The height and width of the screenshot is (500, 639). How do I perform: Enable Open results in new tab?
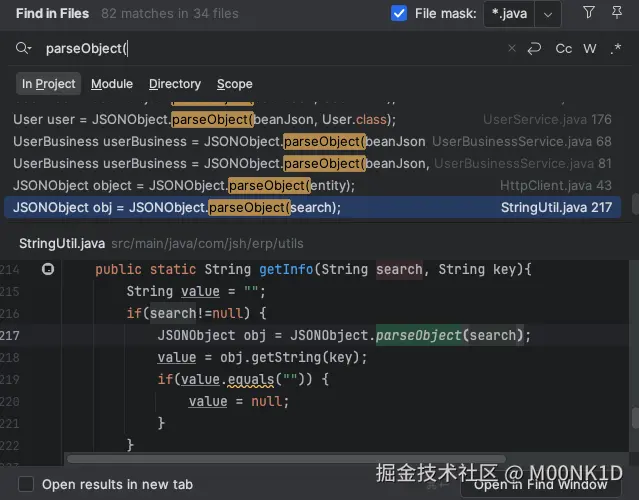26,484
